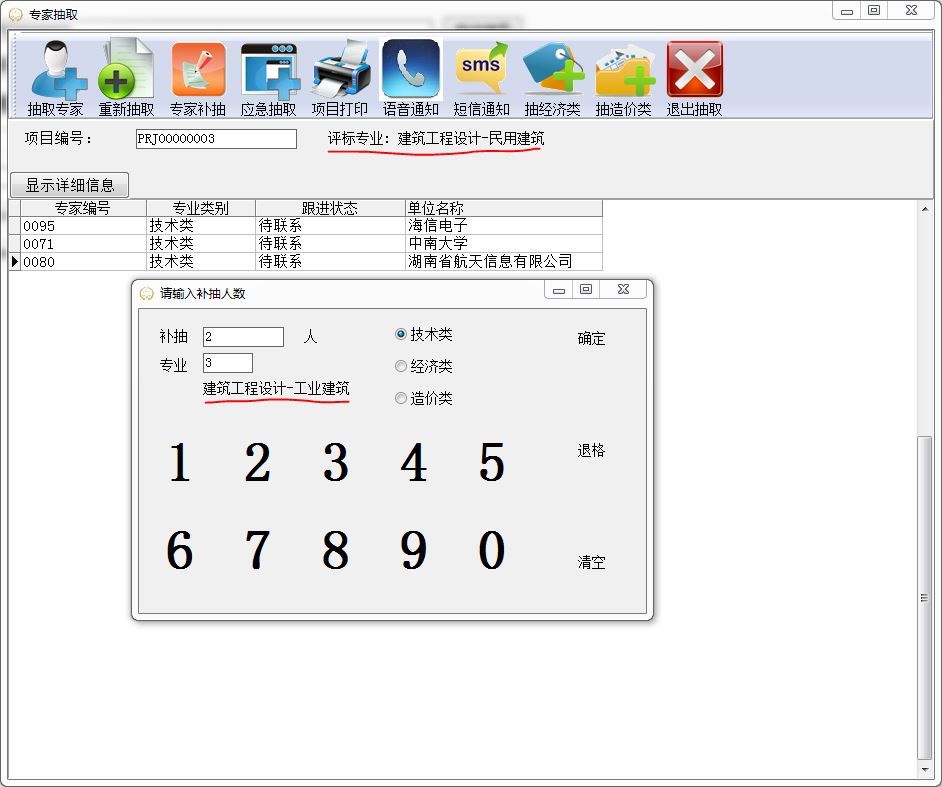The image size is (942, 787).
Task: Start 语音通知 voice notification phone icon
Action: [410, 77]
